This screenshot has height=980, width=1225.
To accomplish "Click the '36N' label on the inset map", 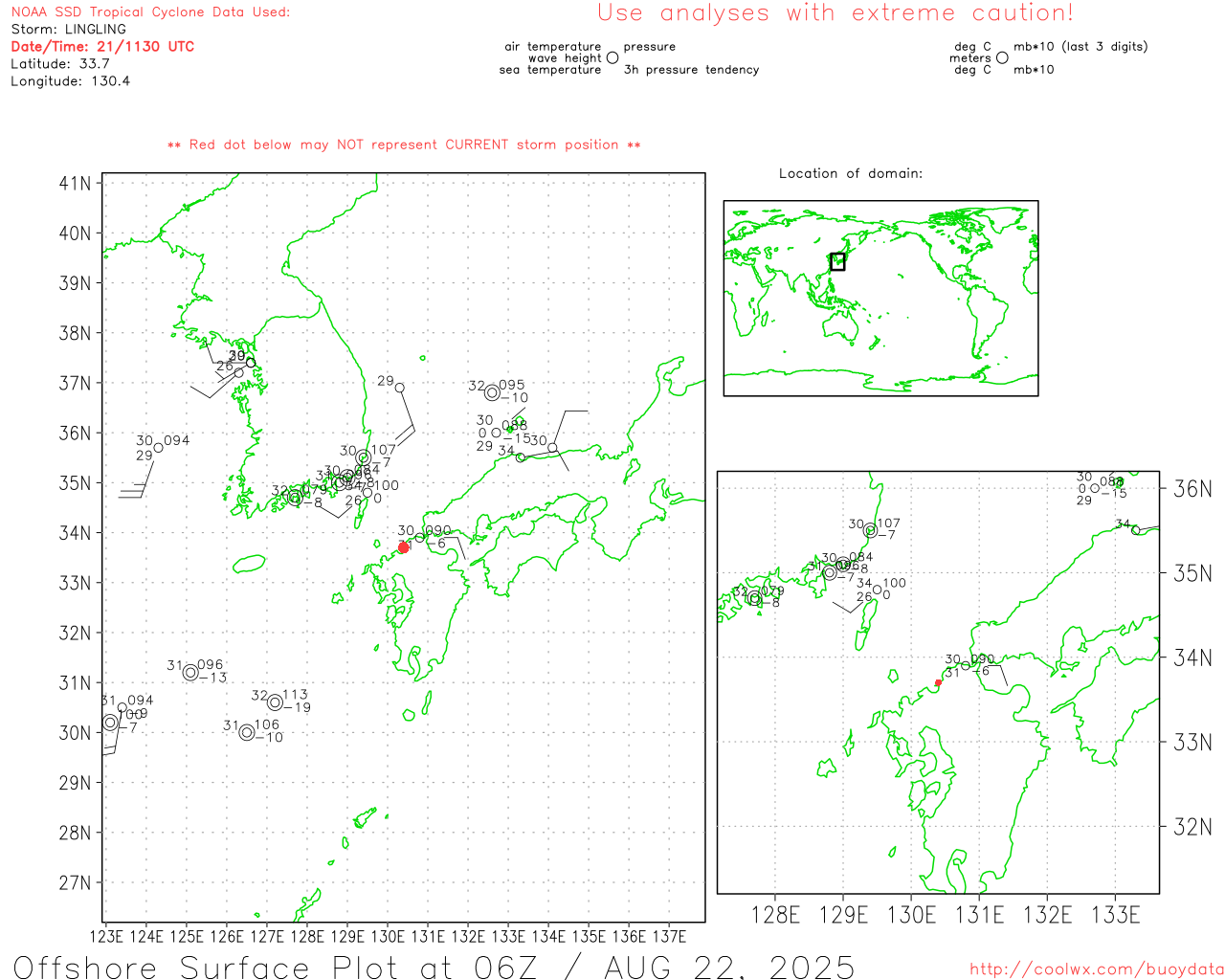I will tap(1192, 489).
